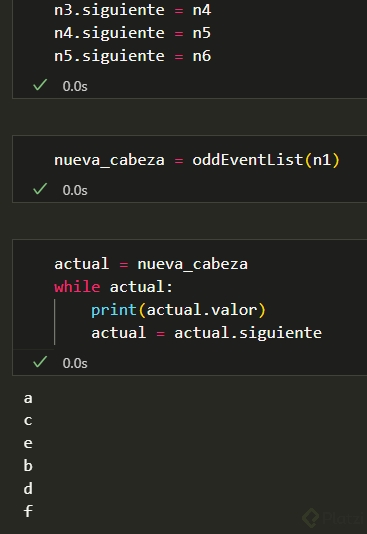Click the 0.0s time under nueva_cabeza cell

click(x=75, y=190)
